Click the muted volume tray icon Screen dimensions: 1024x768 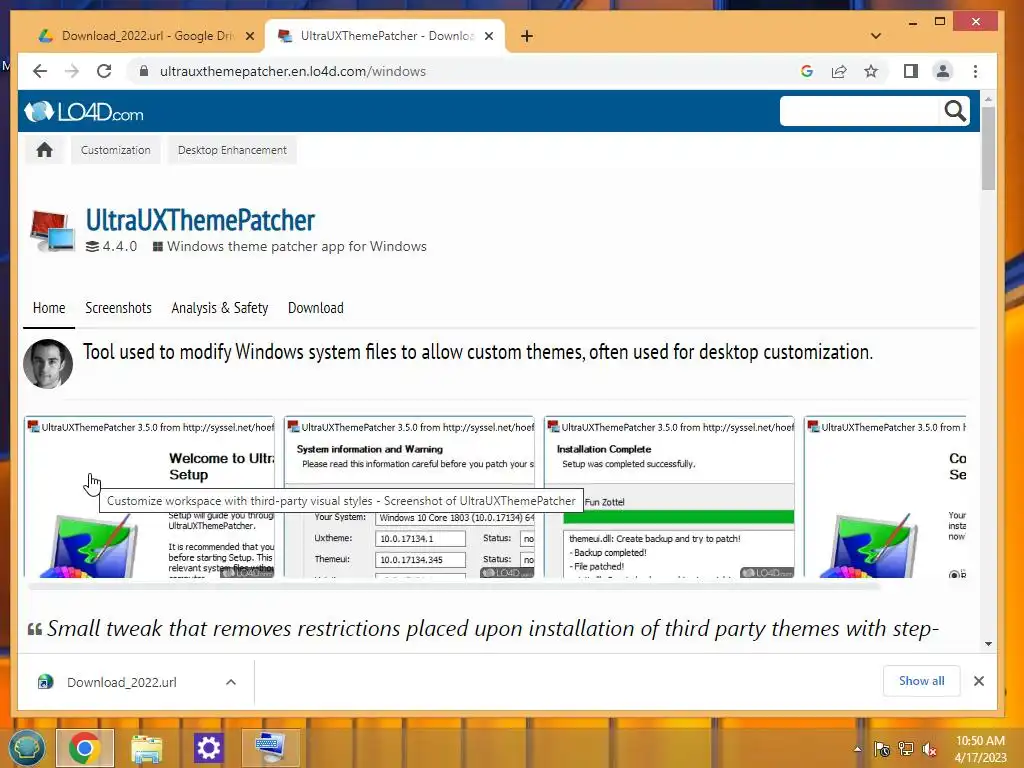click(x=930, y=749)
